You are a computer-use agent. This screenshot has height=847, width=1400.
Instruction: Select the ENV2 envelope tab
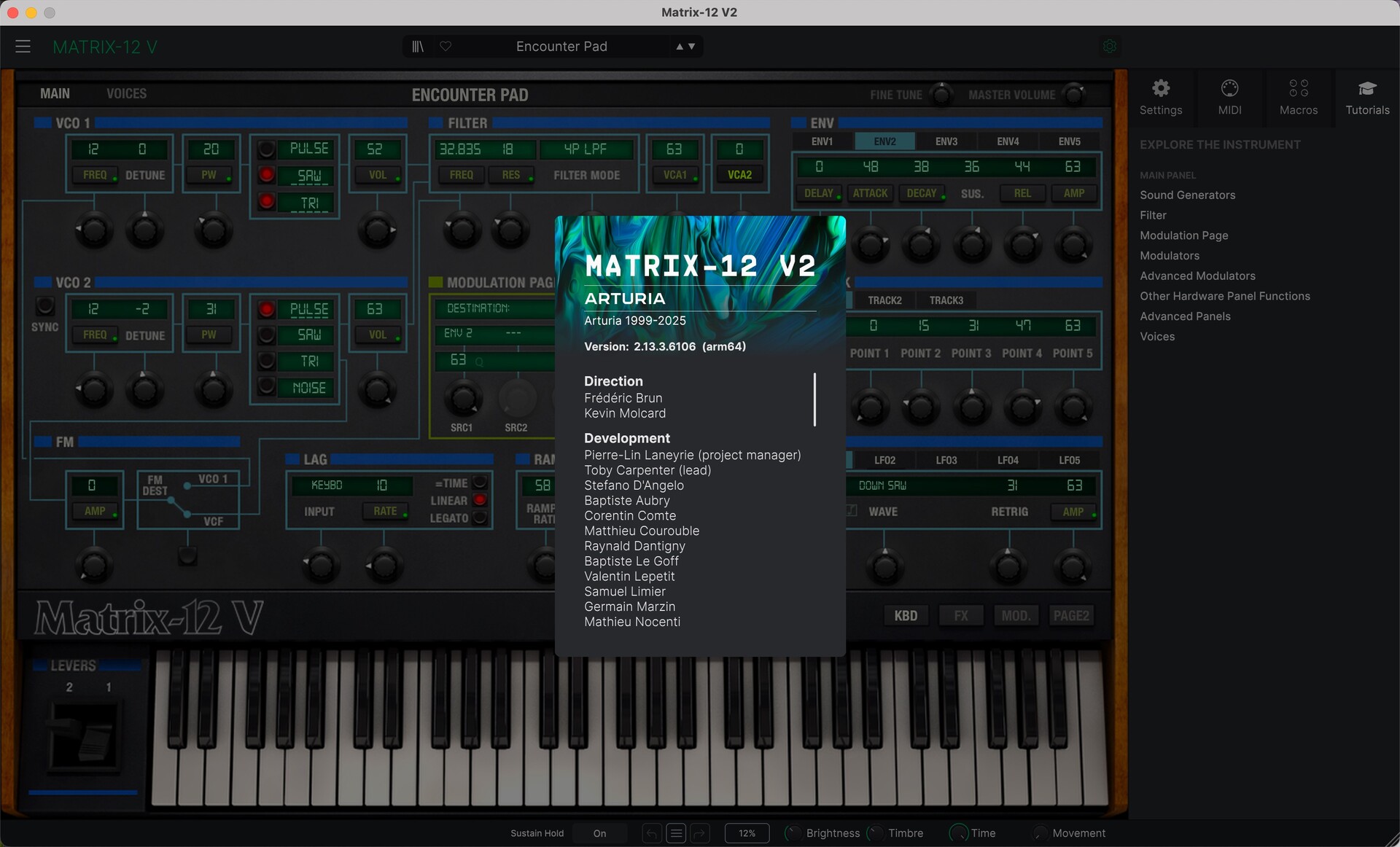click(x=884, y=141)
